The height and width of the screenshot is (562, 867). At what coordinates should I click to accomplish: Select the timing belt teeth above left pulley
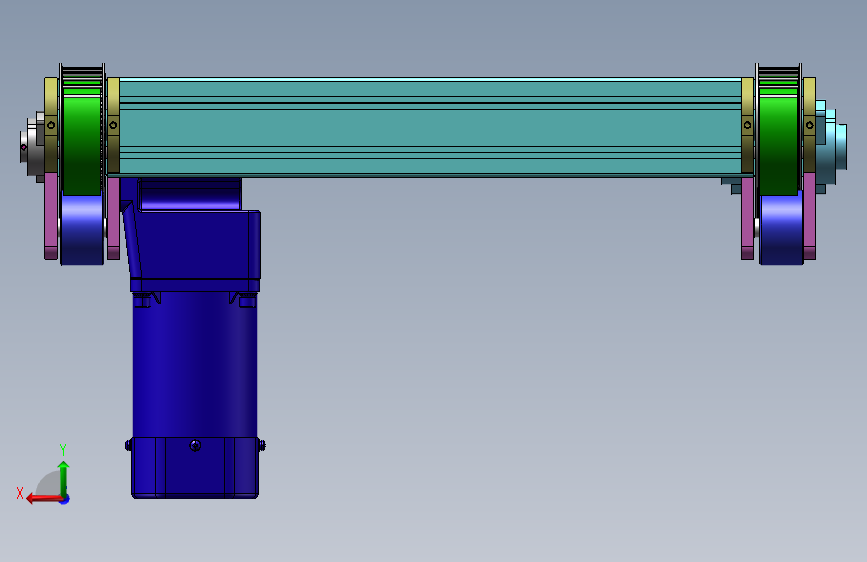pos(82,75)
